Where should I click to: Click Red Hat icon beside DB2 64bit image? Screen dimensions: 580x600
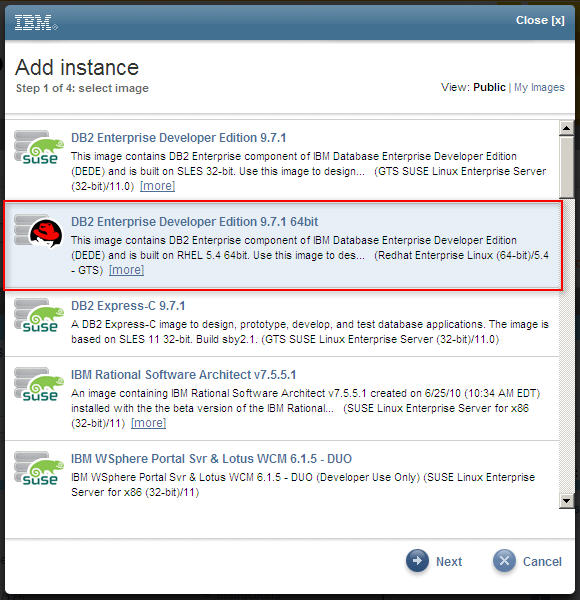[x=39, y=231]
